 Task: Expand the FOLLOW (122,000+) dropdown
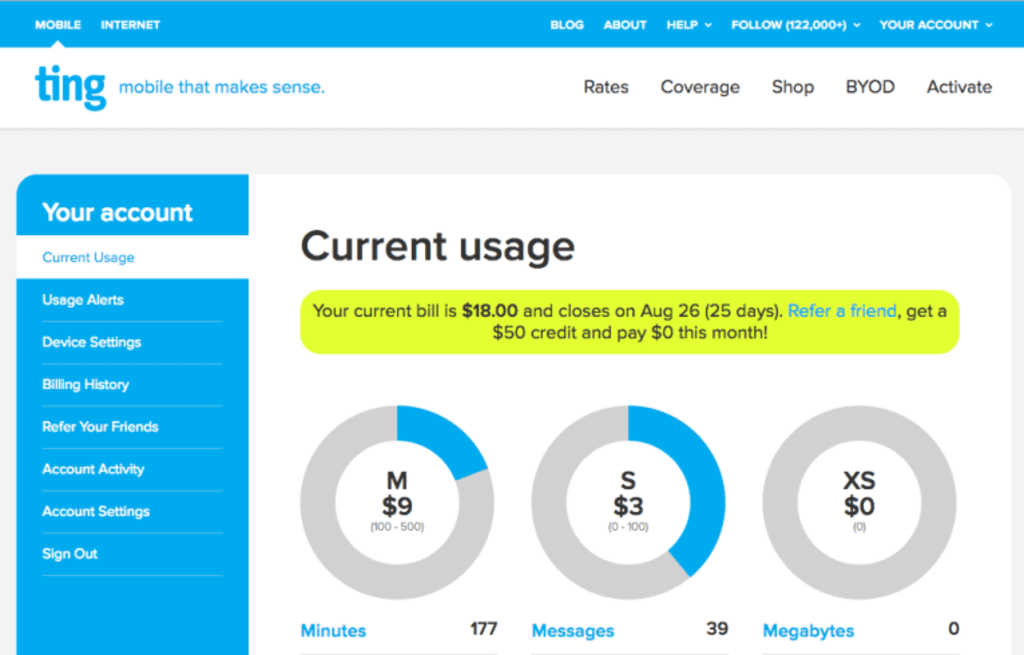pyautogui.click(x=795, y=25)
